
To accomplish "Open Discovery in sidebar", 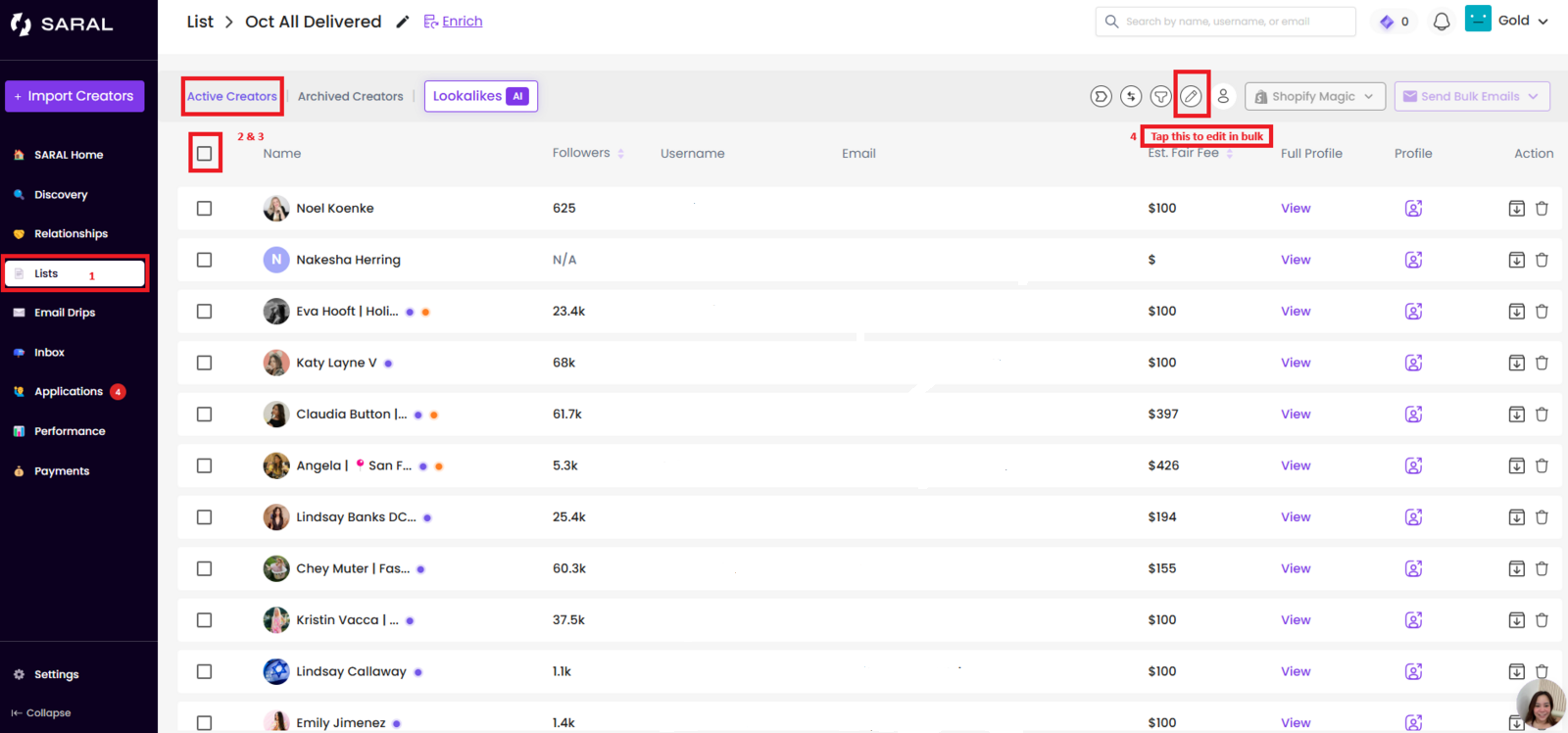I will point(61,194).
